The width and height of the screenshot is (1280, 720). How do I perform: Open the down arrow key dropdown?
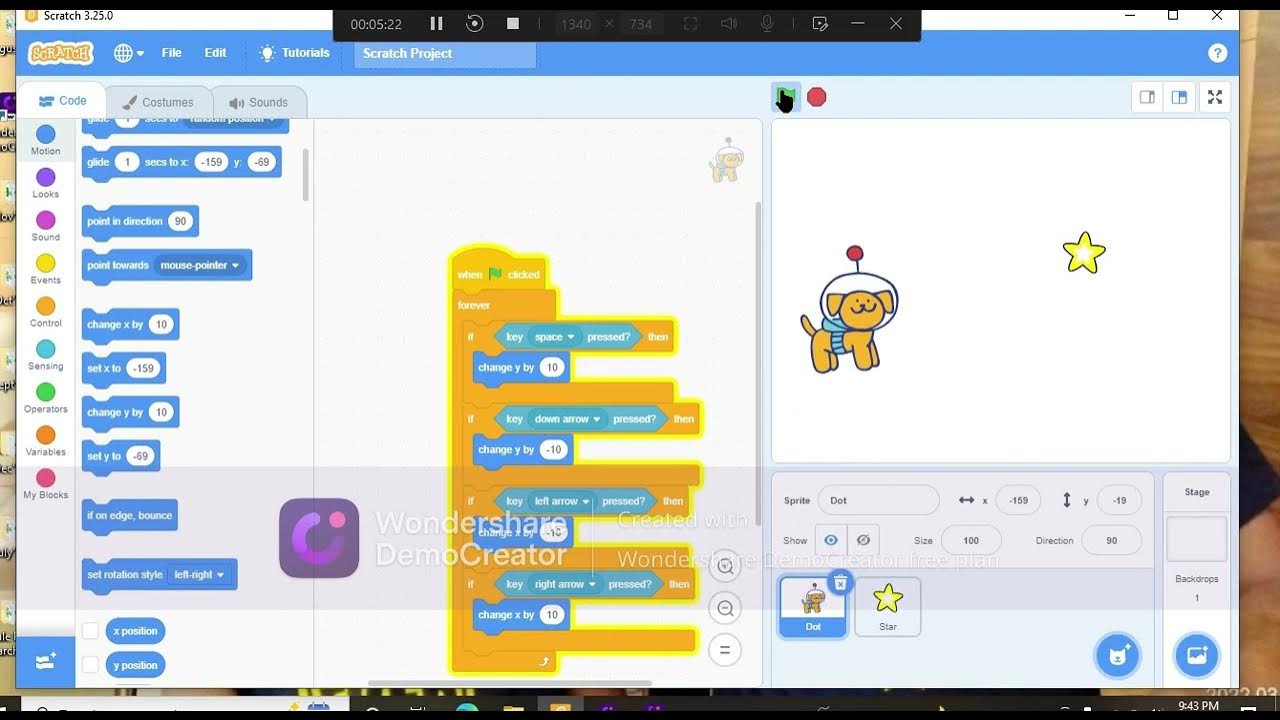click(x=567, y=419)
